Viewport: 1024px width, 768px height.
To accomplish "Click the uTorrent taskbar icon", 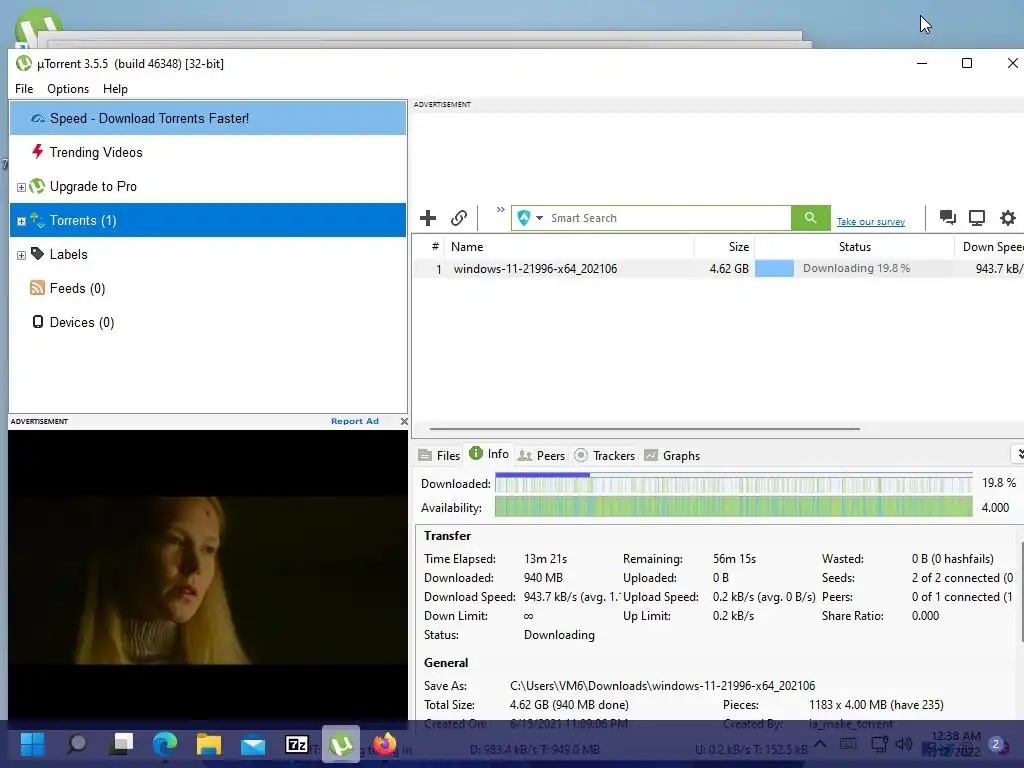I will pos(341,744).
